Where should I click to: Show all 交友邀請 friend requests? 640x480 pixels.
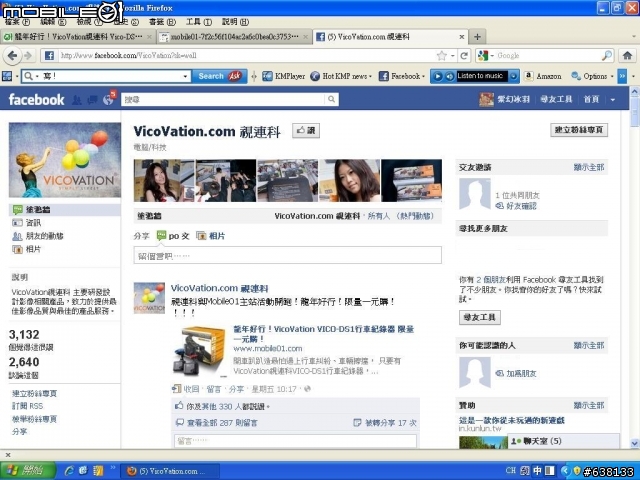pos(589,167)
